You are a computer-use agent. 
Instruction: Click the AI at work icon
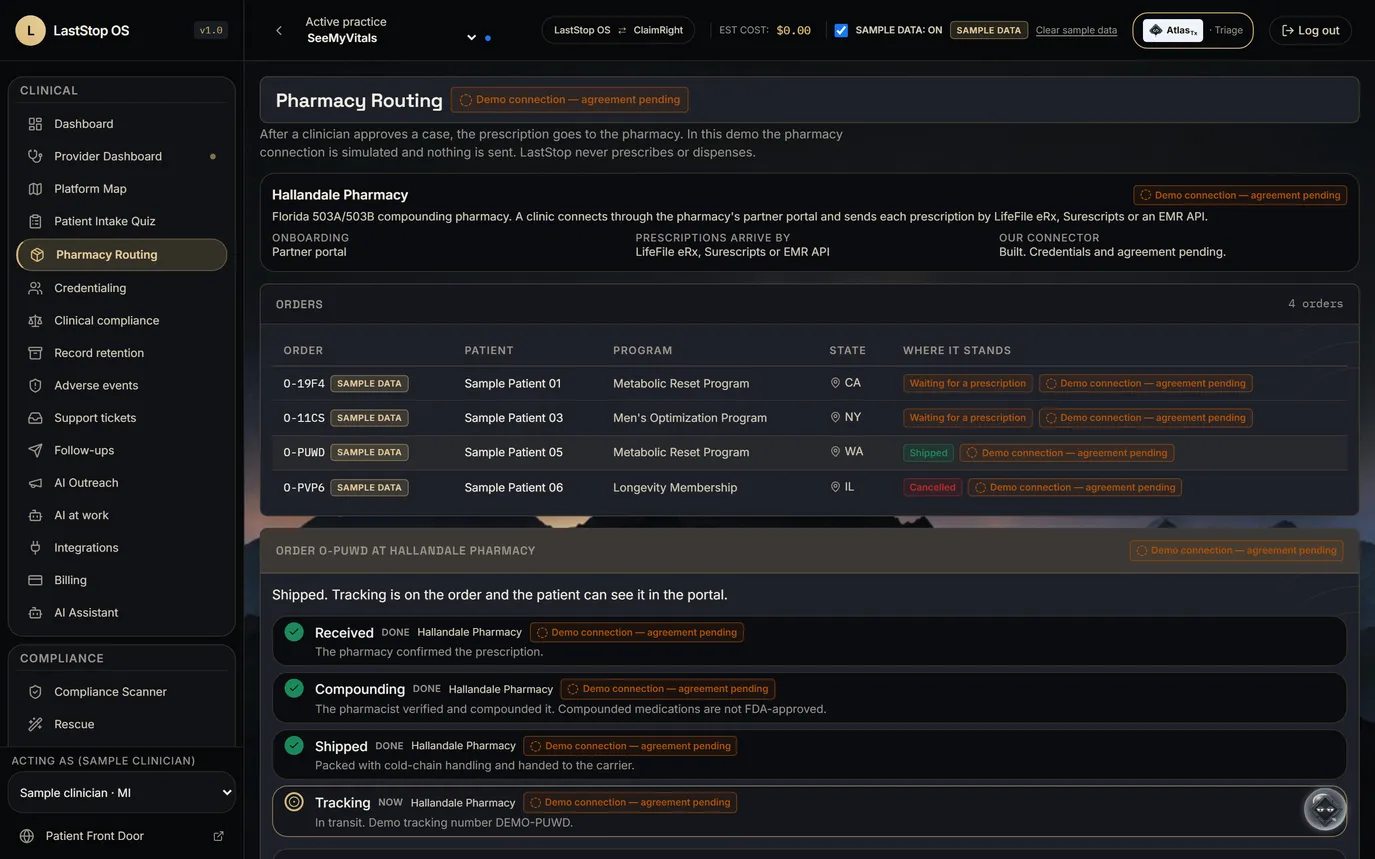click(35, 516)
